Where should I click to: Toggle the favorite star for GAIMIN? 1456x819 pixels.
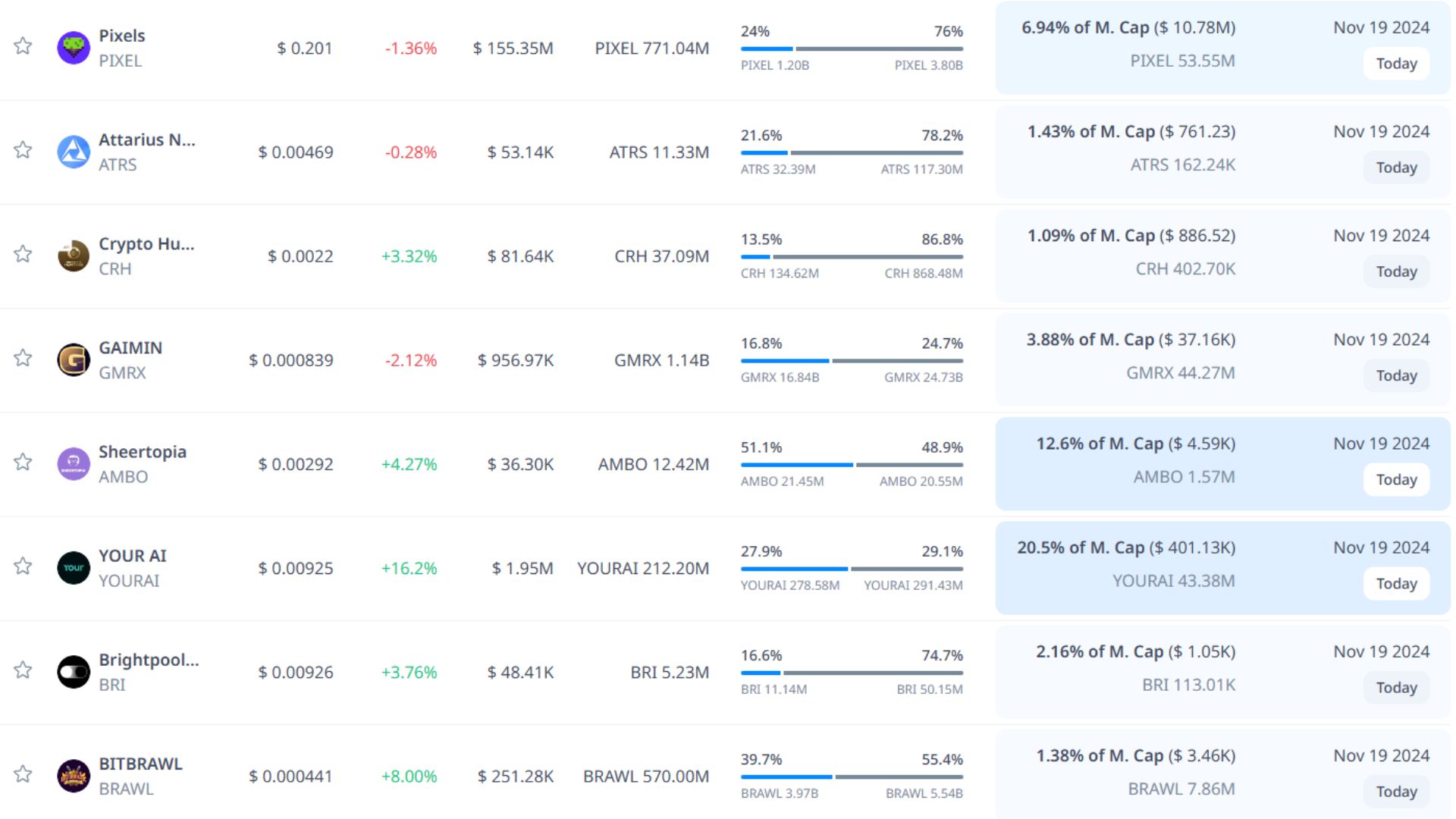(x=24, y=358)
